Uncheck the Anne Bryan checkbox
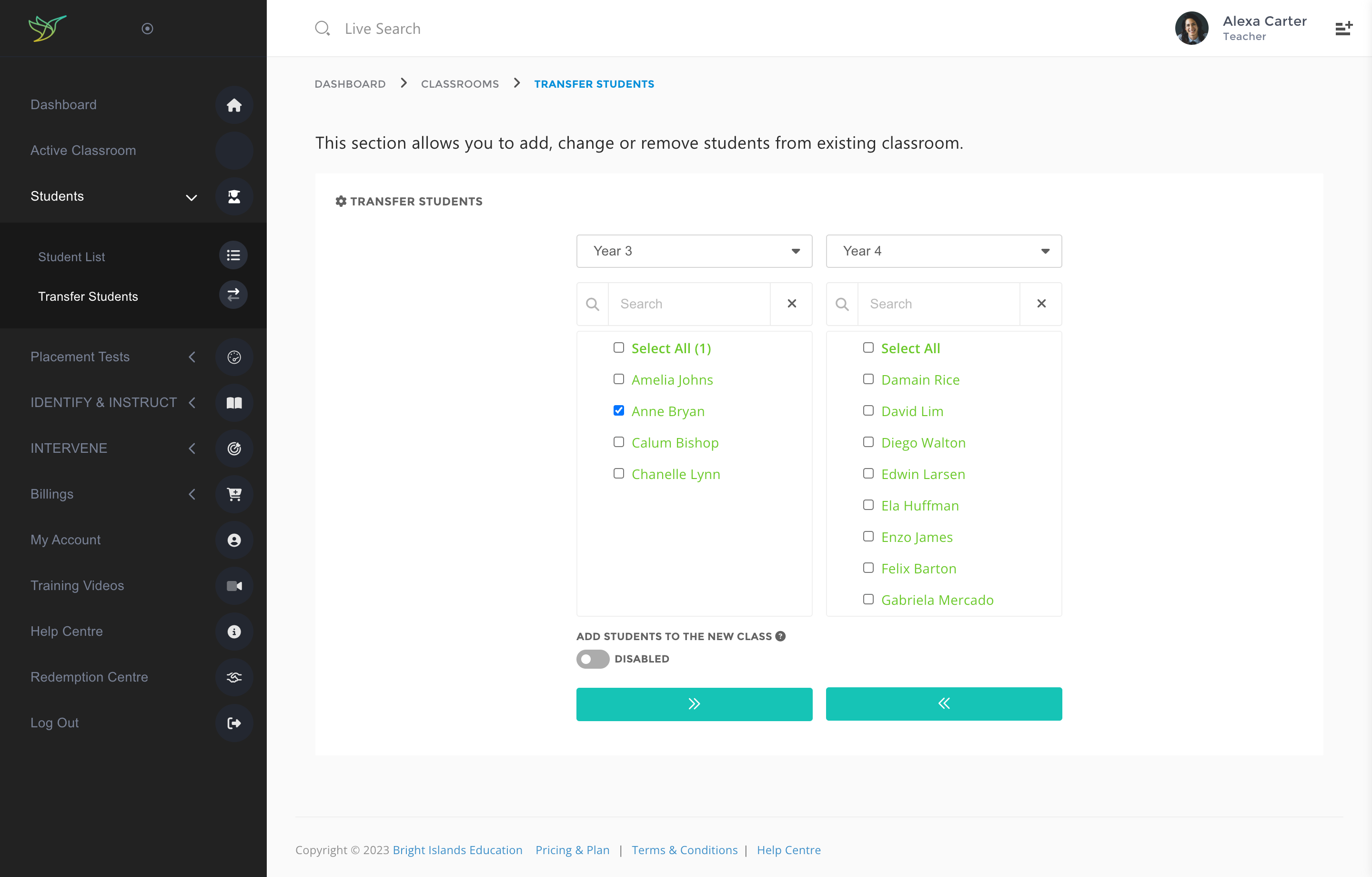Image resolution: width=1372 pixels, height=877 pixels. (618, 410)
